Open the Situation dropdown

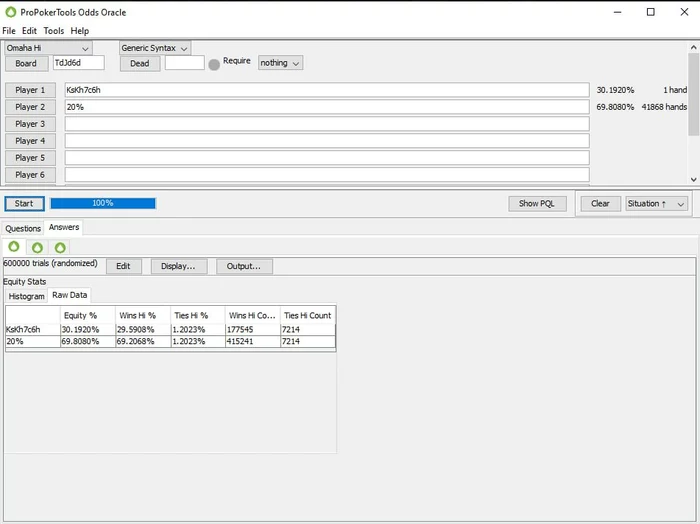656,204
